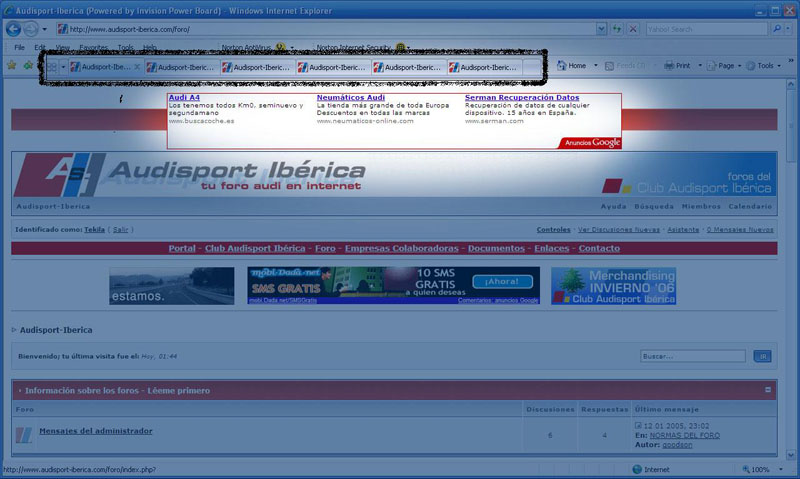Click the browser Forward arrow button
The height and width of the screenshot is (479, 800).
[x=31, y=29]
